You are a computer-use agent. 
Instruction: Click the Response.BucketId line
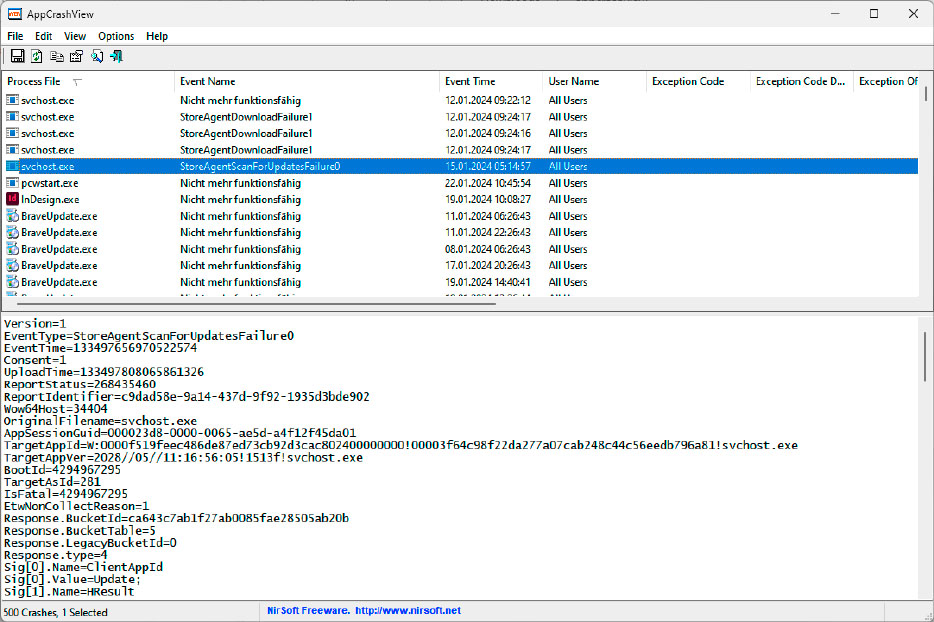[x=176, y=518]
